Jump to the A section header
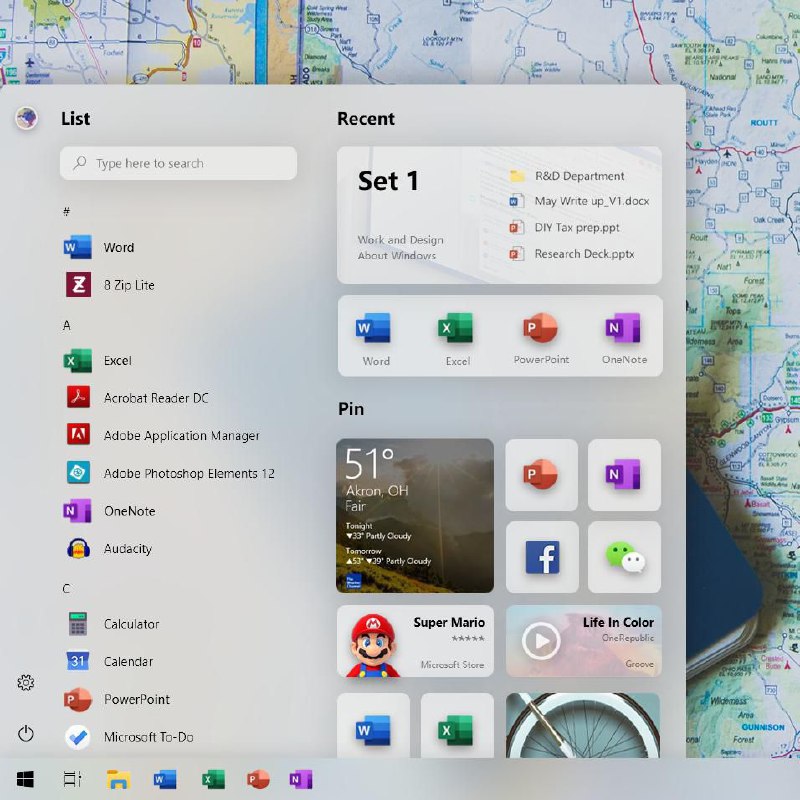 (66, 325)
